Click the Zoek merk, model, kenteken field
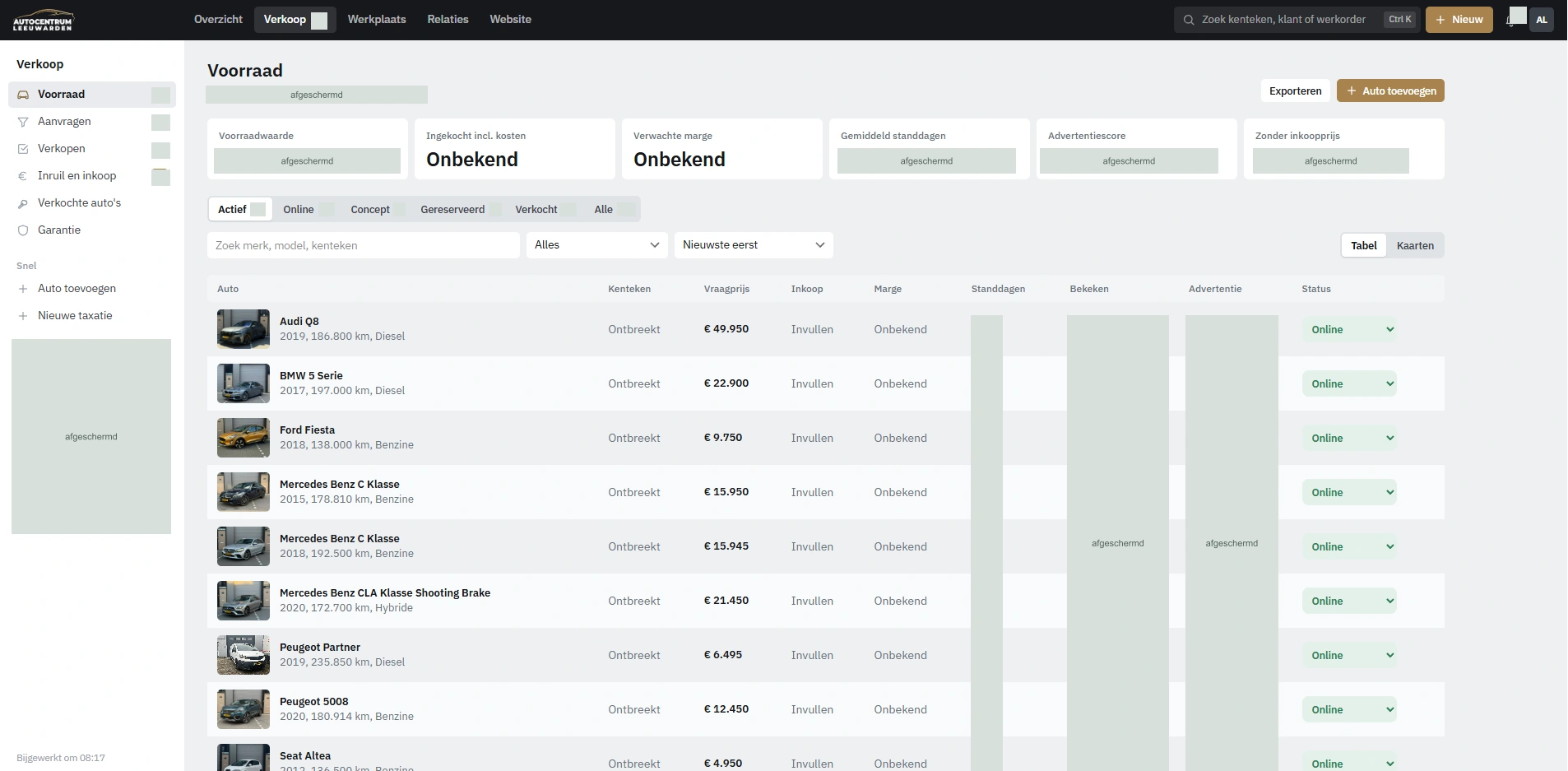Image resolution: width=1568 pixels, height=771 pixels. click(x=364, y=245)
